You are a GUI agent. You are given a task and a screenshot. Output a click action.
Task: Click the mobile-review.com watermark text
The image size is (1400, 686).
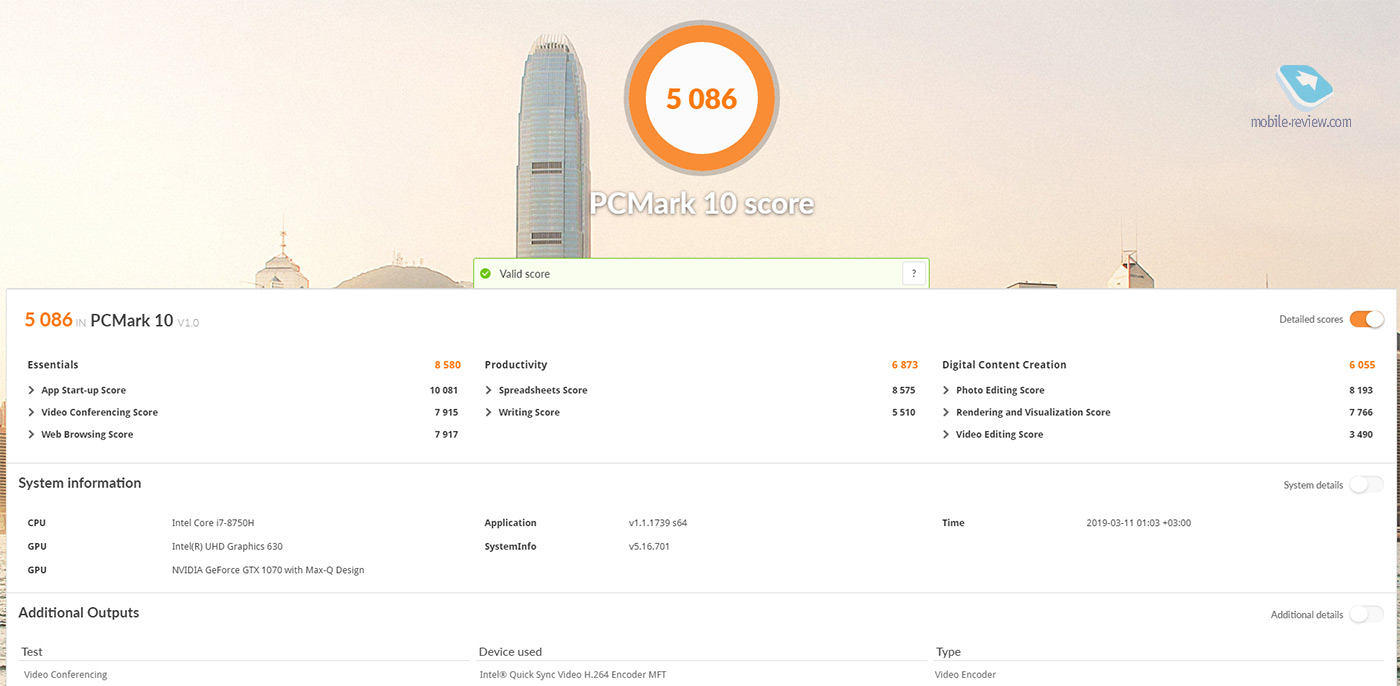point(1301,122)
